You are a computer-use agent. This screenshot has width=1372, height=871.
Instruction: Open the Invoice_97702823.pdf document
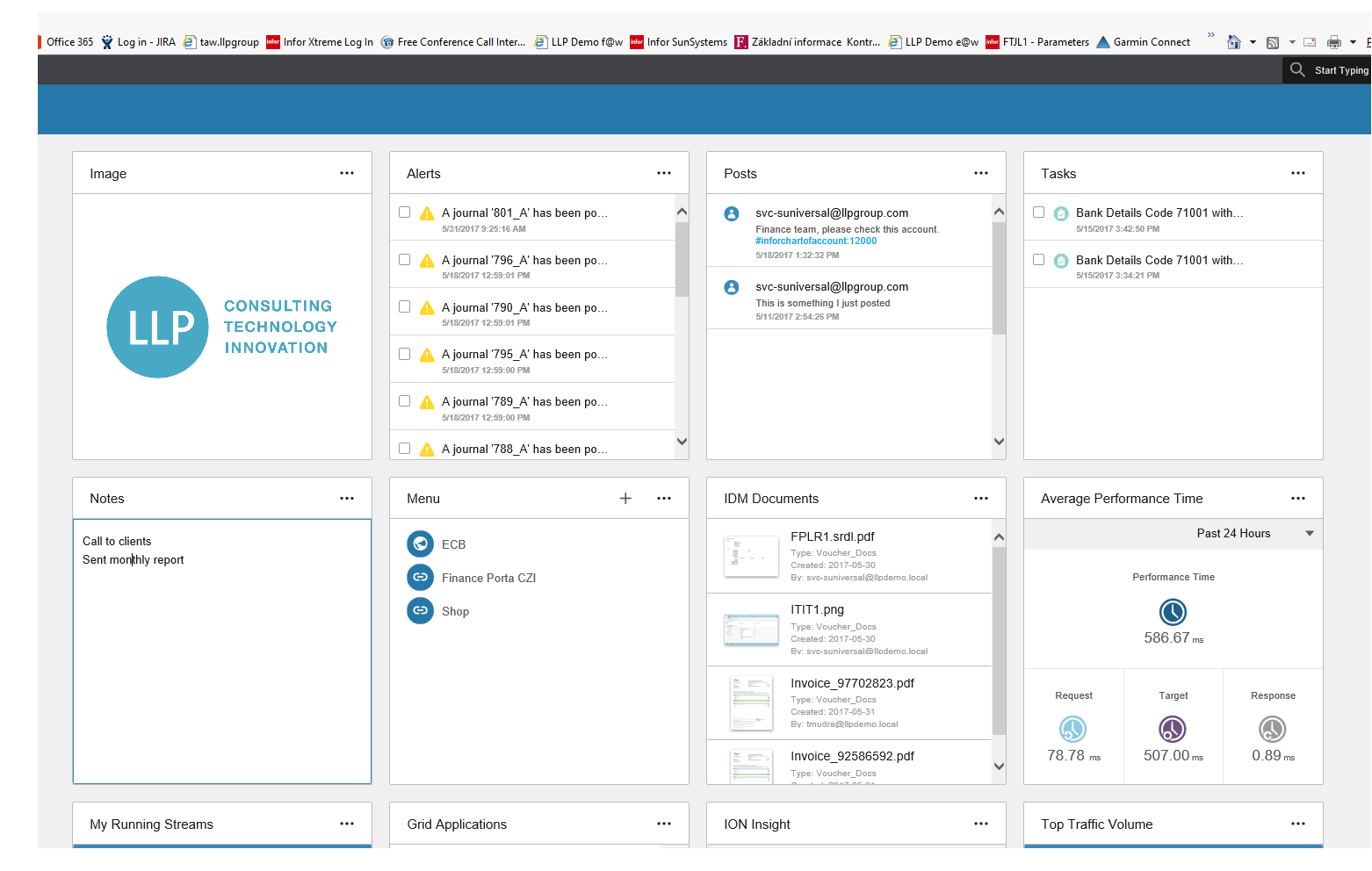[852, 683]
